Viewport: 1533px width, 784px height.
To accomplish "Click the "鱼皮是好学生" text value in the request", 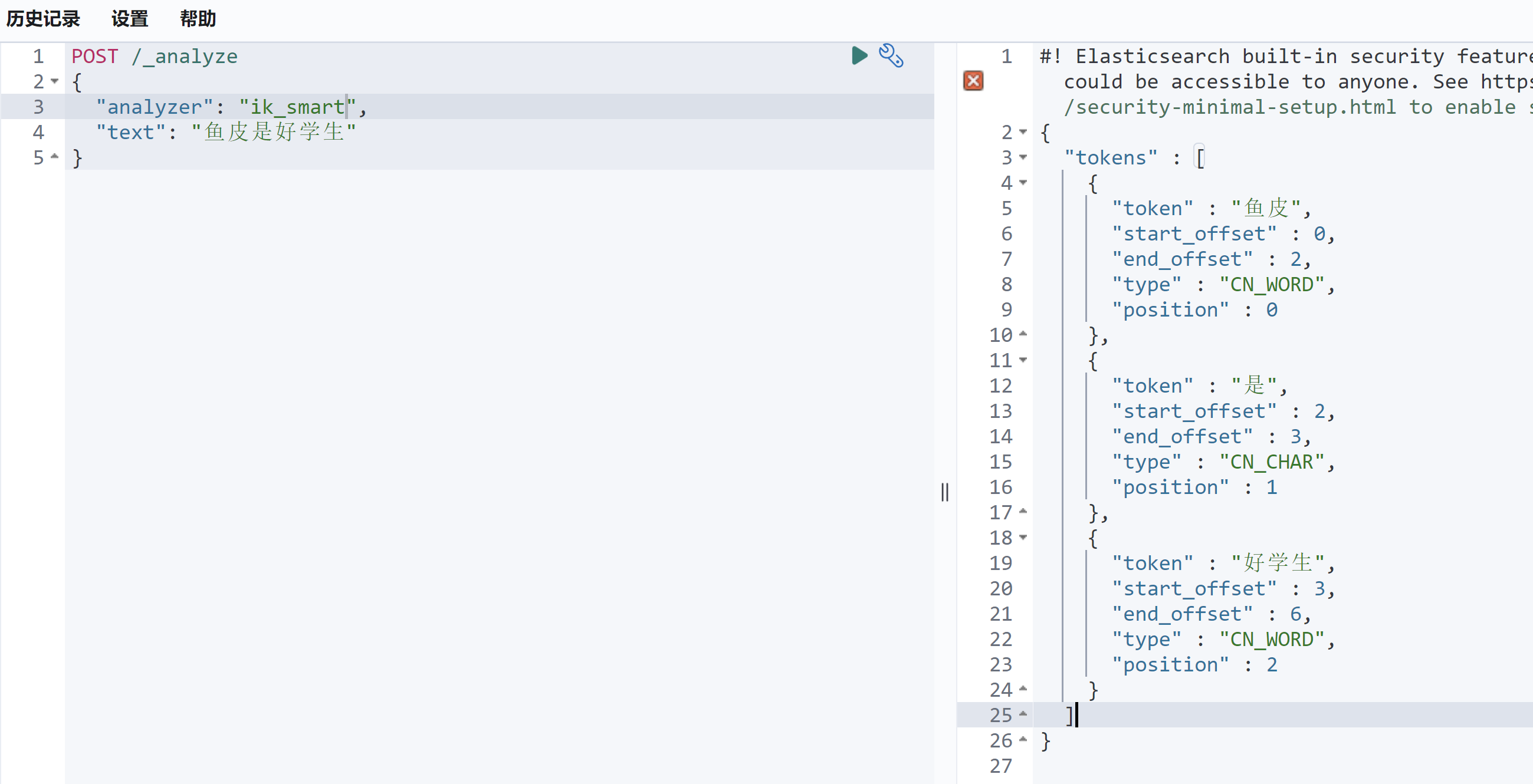I will [x=274, y=132].
